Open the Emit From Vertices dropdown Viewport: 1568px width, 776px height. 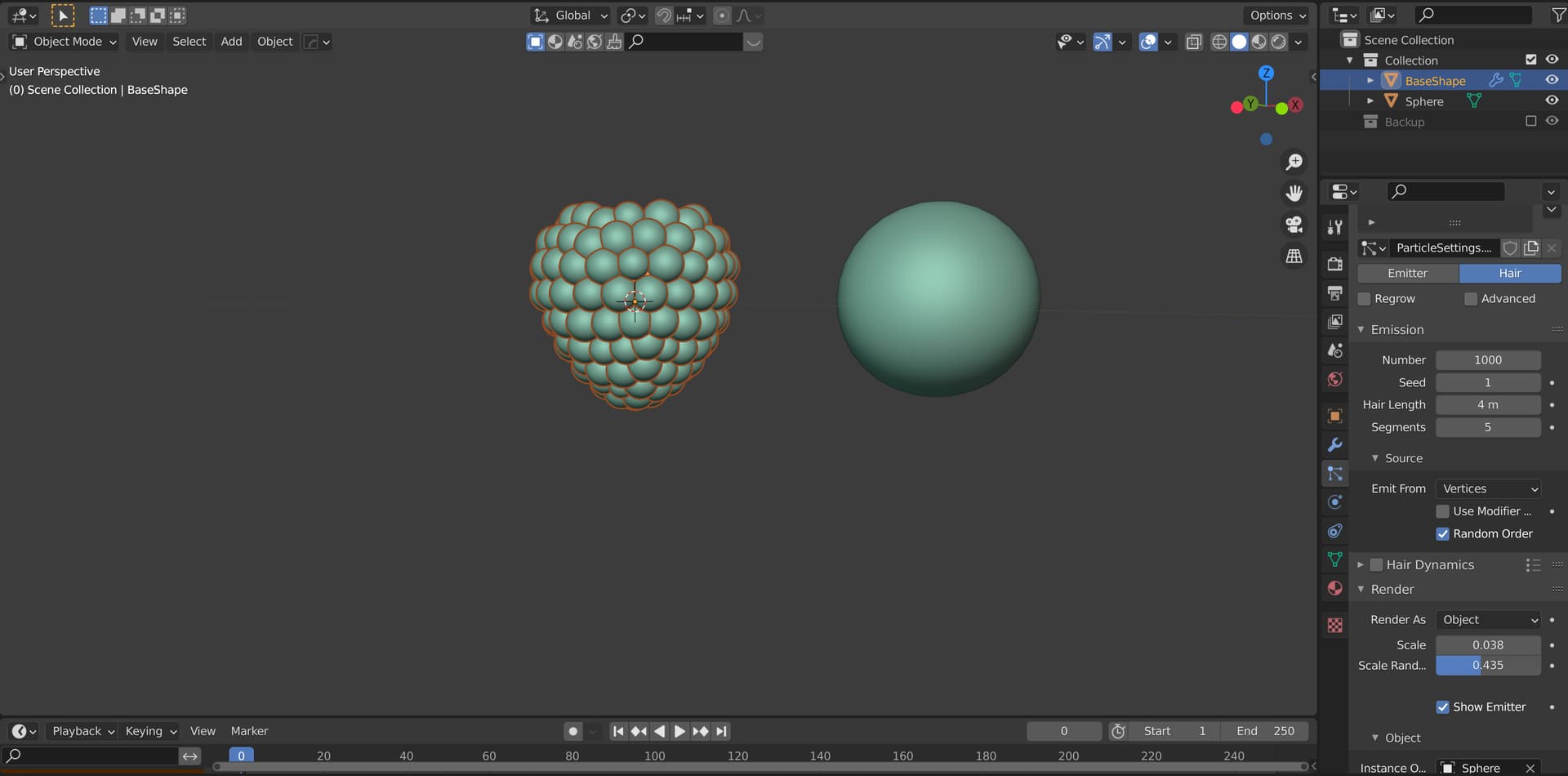(x=1488, y=488)
